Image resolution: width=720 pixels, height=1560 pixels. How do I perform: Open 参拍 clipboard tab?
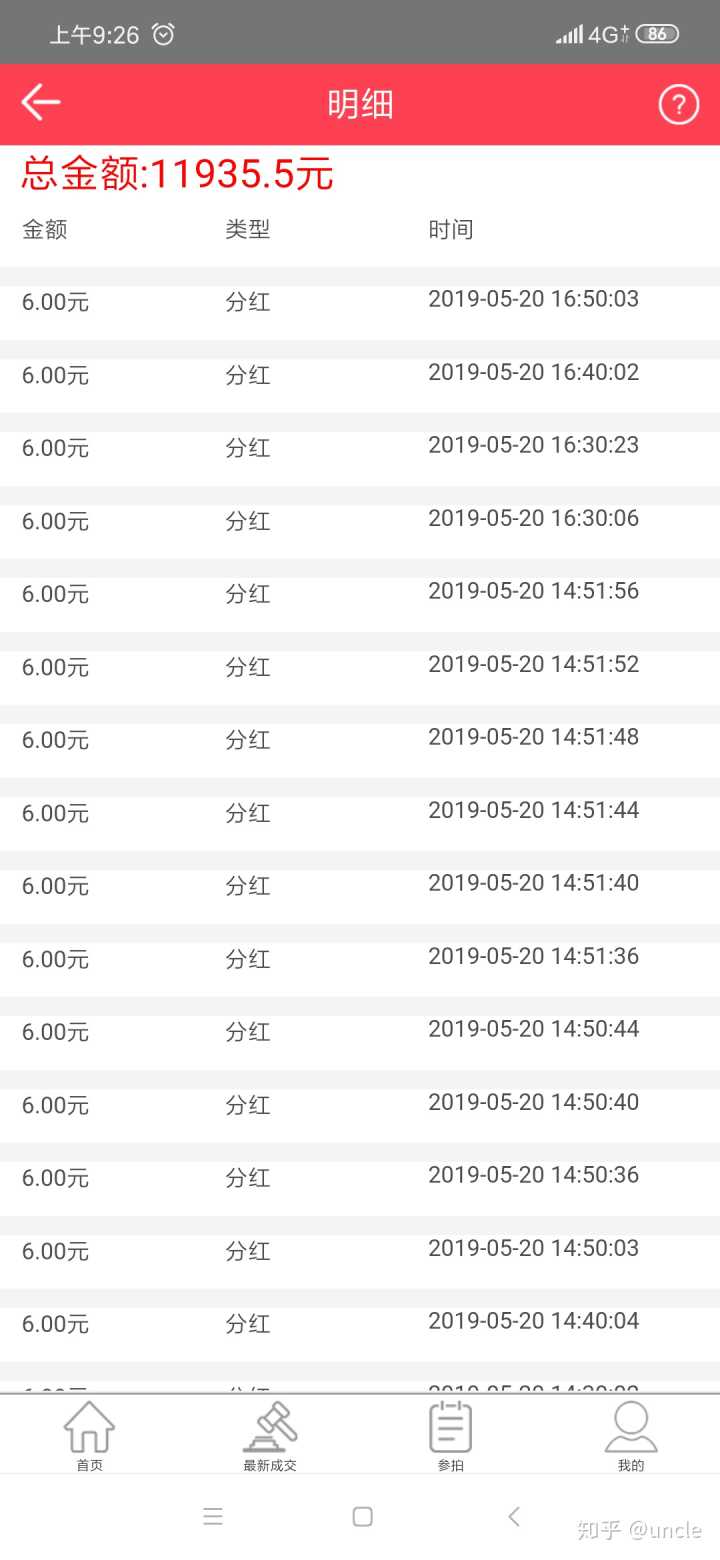(451, 1436)
